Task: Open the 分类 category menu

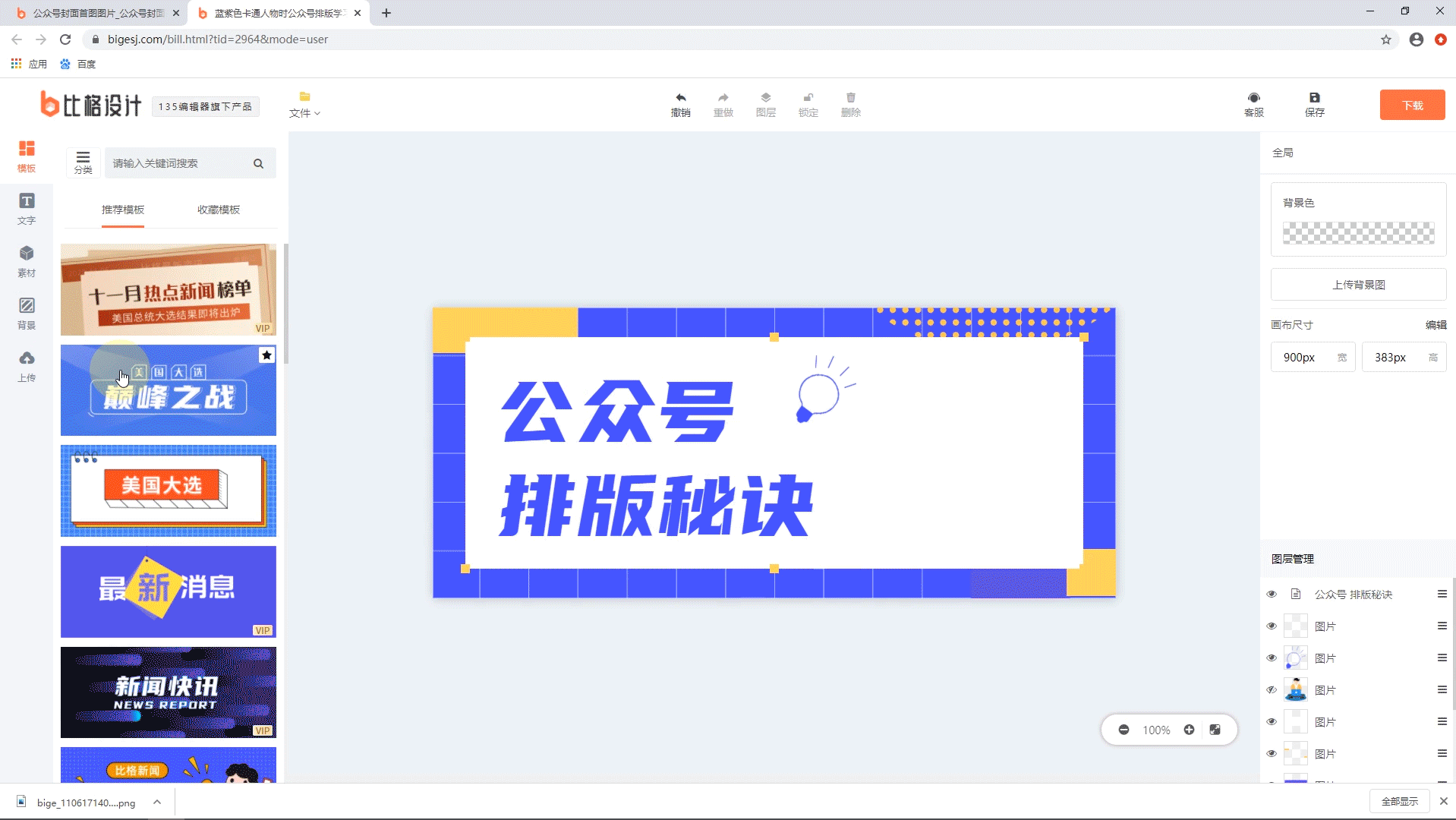Action: 83,162
